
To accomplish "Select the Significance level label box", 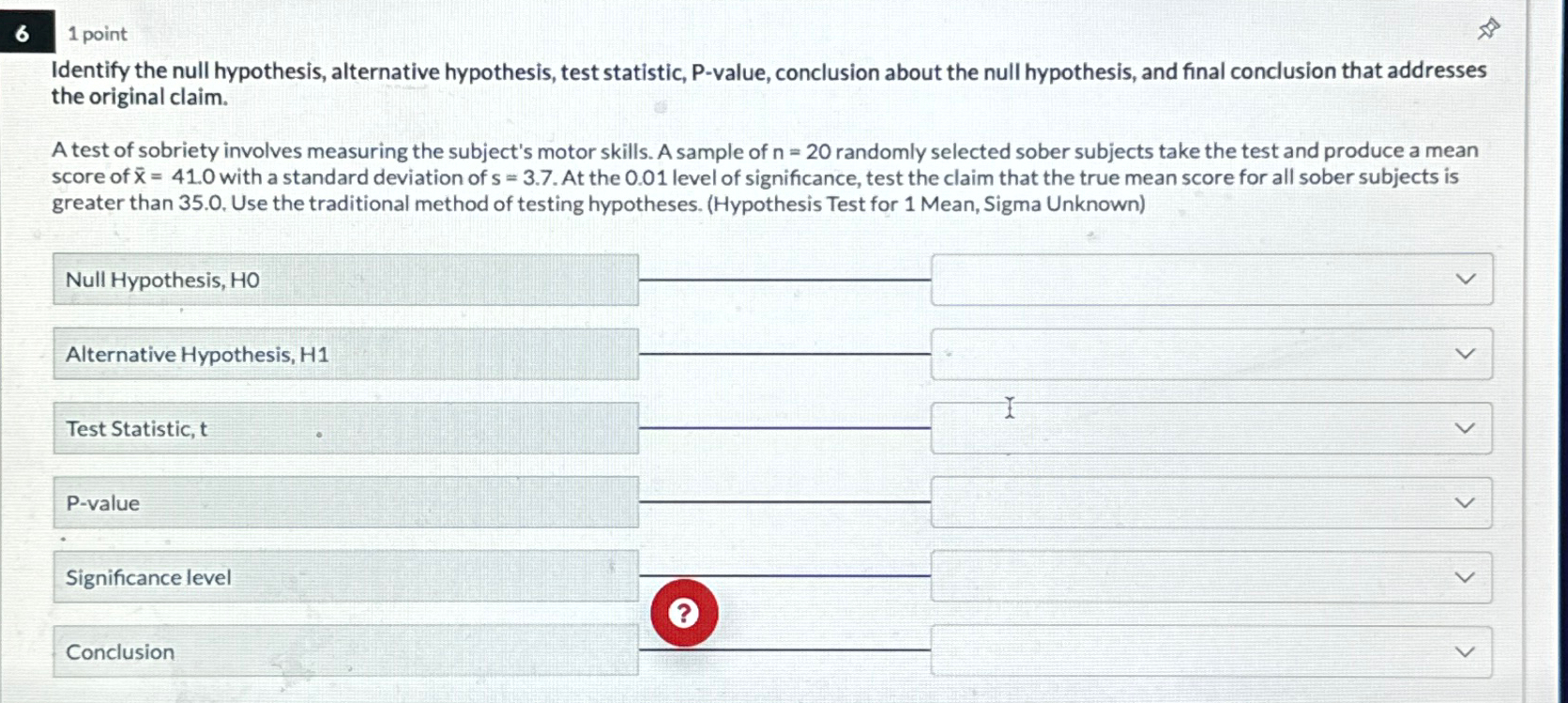I will click(x=345, y=577).
